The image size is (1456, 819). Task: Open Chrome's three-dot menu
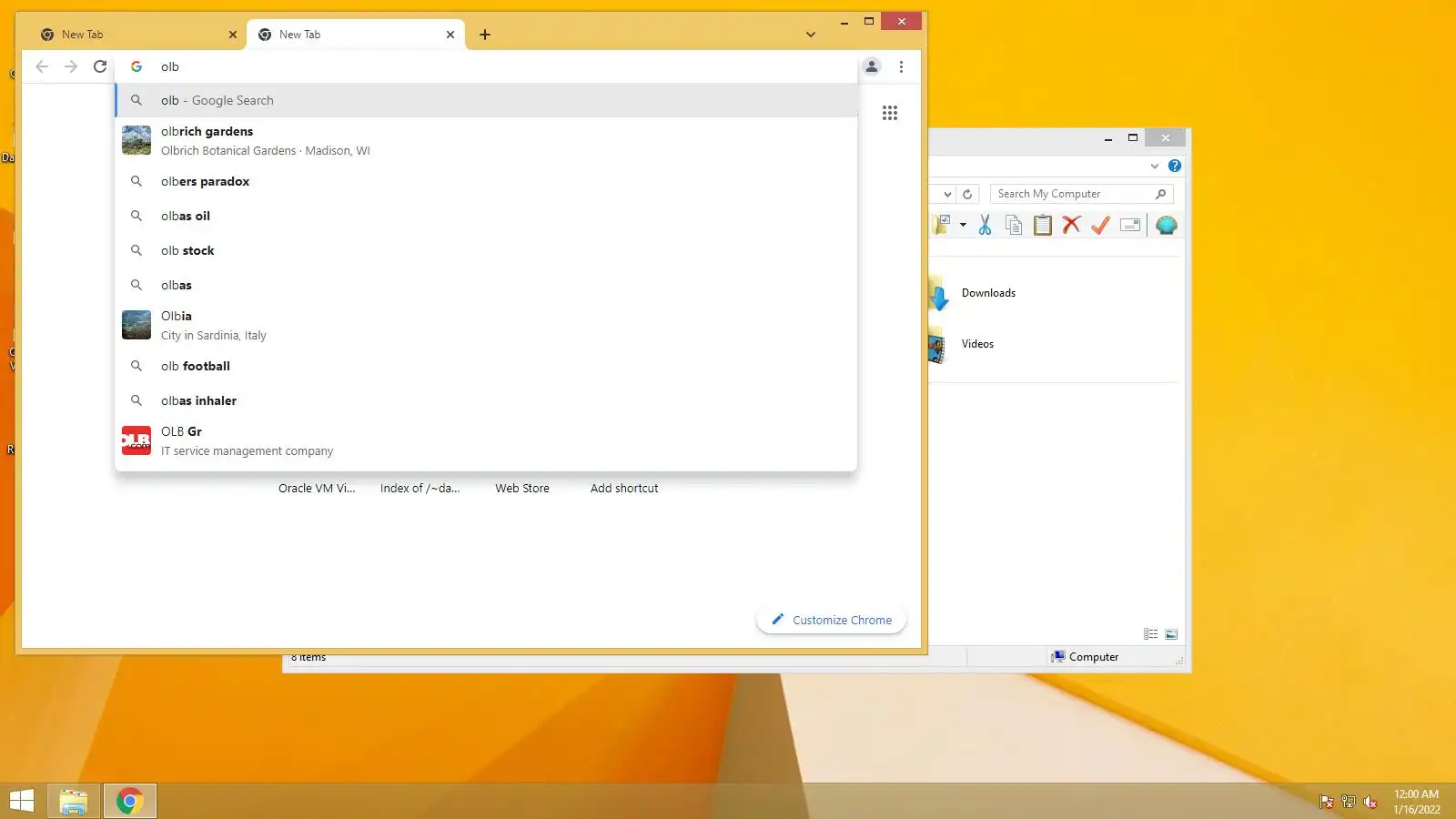(901, 66)
